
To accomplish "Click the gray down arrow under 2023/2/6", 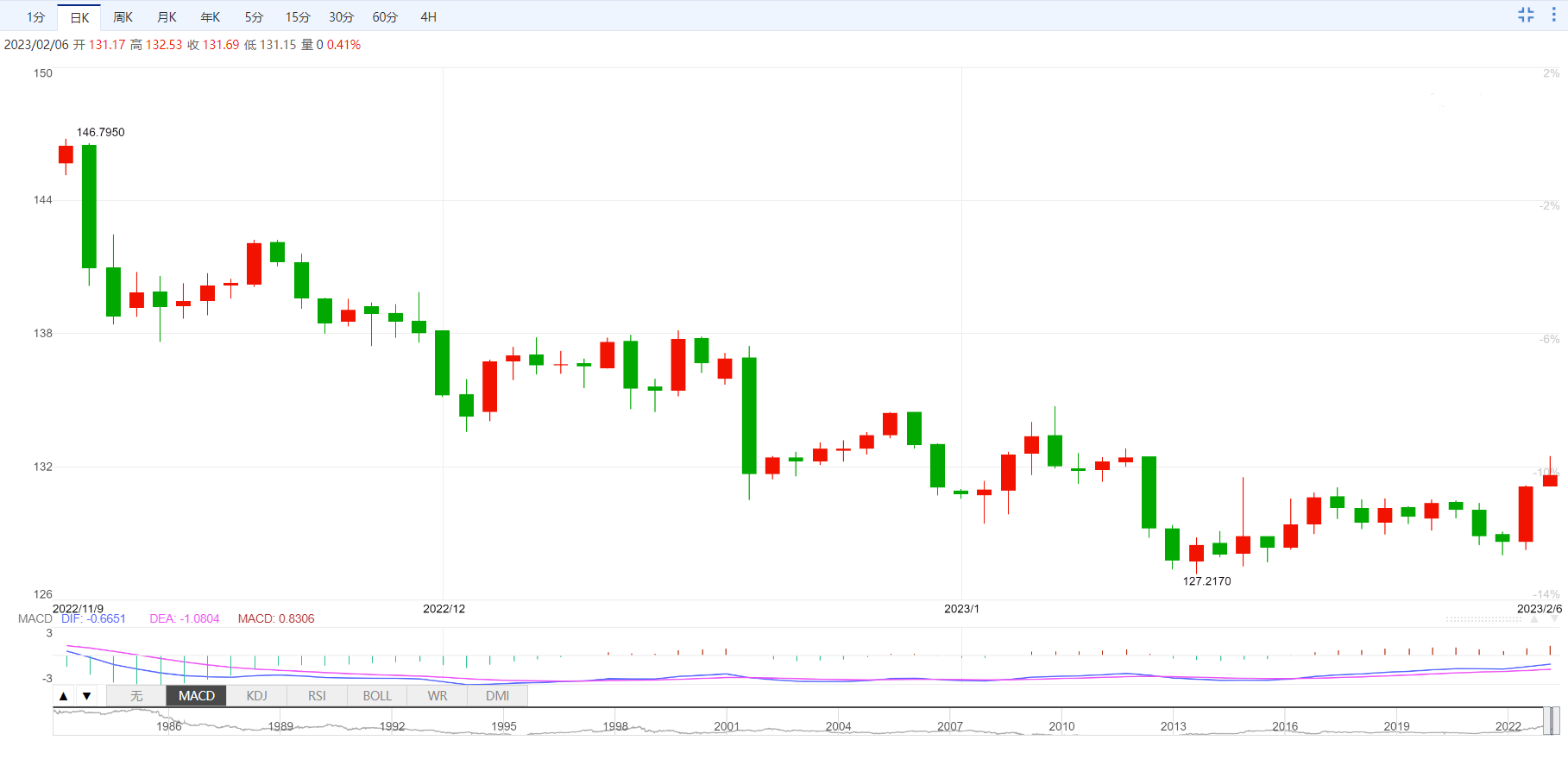I will pos(1554,619).
